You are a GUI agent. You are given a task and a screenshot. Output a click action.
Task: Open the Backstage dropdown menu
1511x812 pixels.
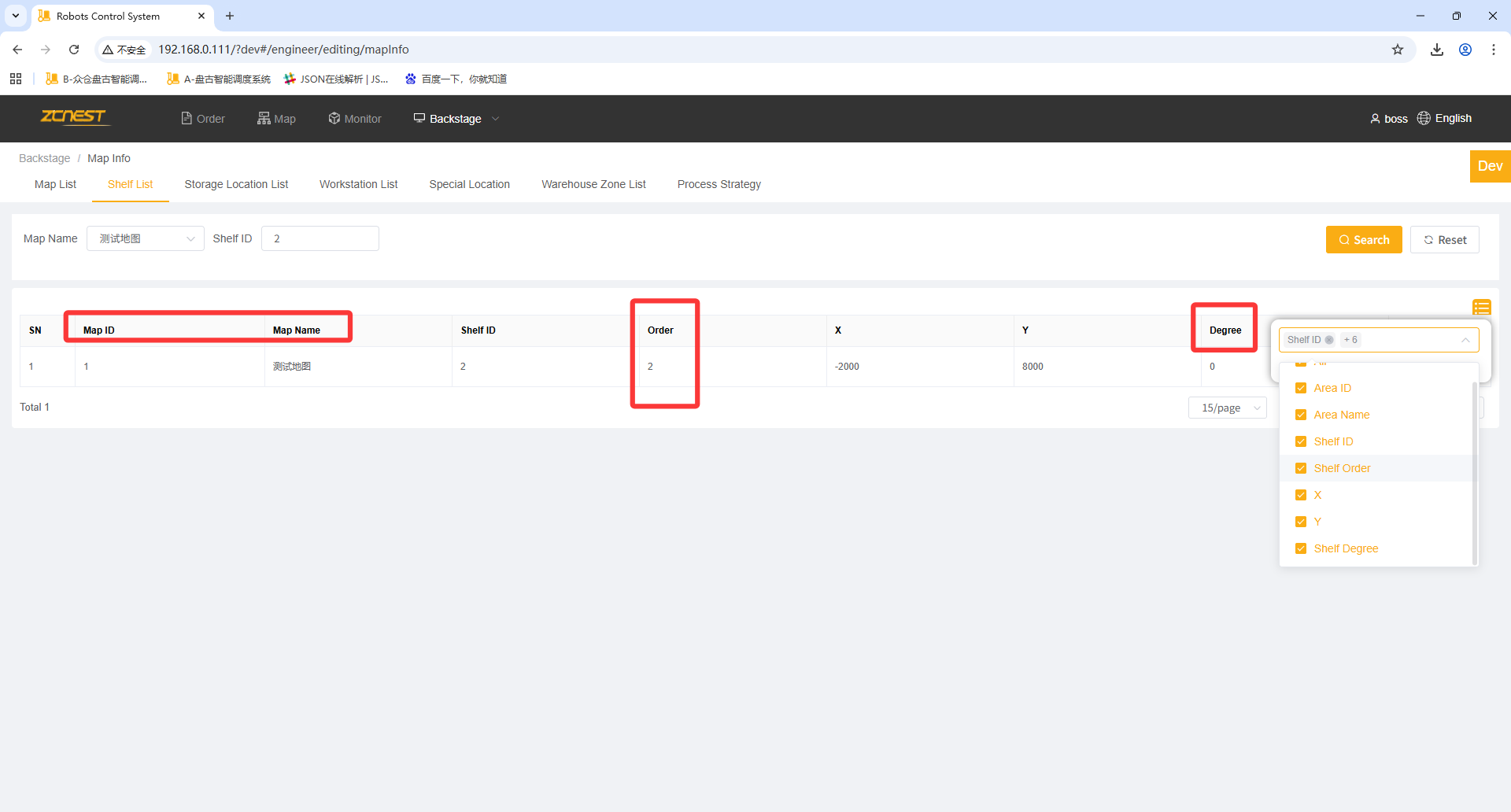click(456, 119)
